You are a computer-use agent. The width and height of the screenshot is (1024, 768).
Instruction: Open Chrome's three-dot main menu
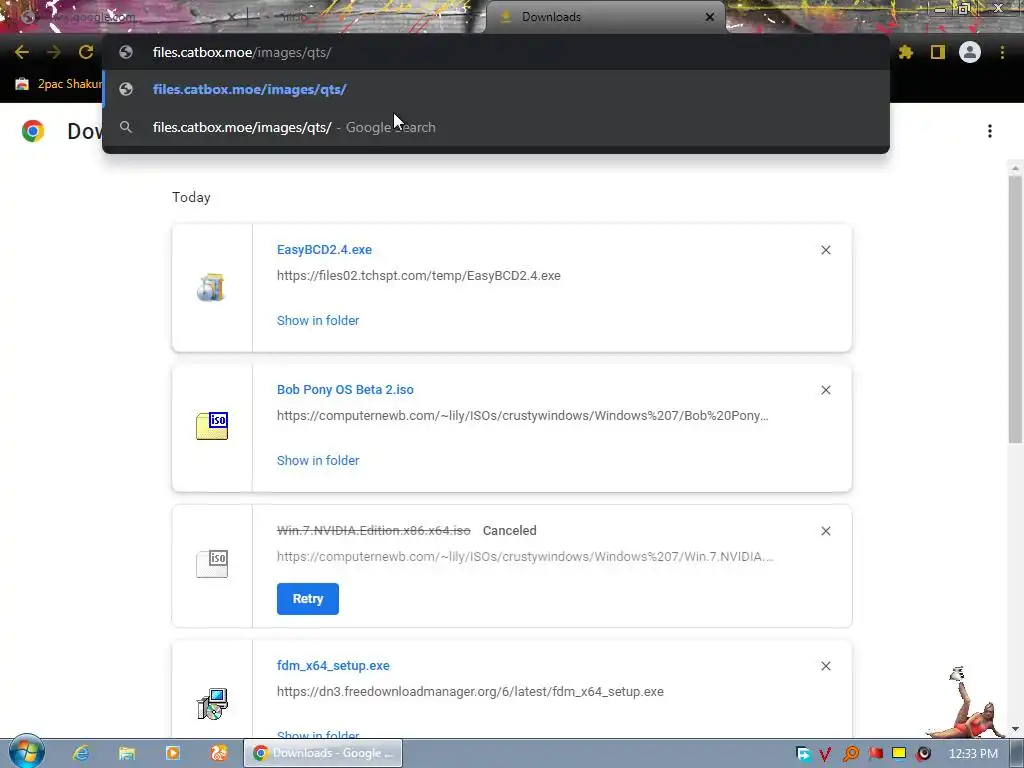point(1002,52)
